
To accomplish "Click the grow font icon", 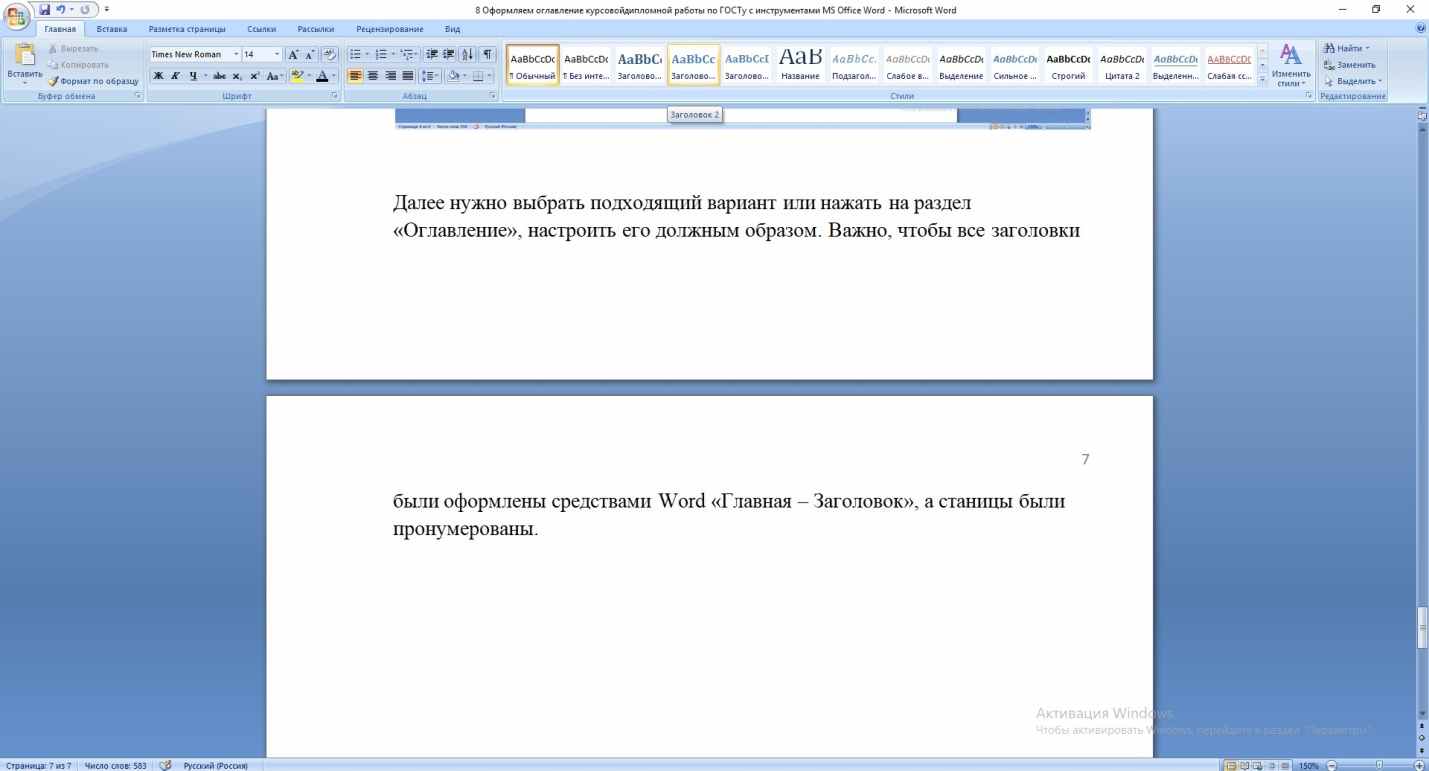I will [x=292, y=55].
